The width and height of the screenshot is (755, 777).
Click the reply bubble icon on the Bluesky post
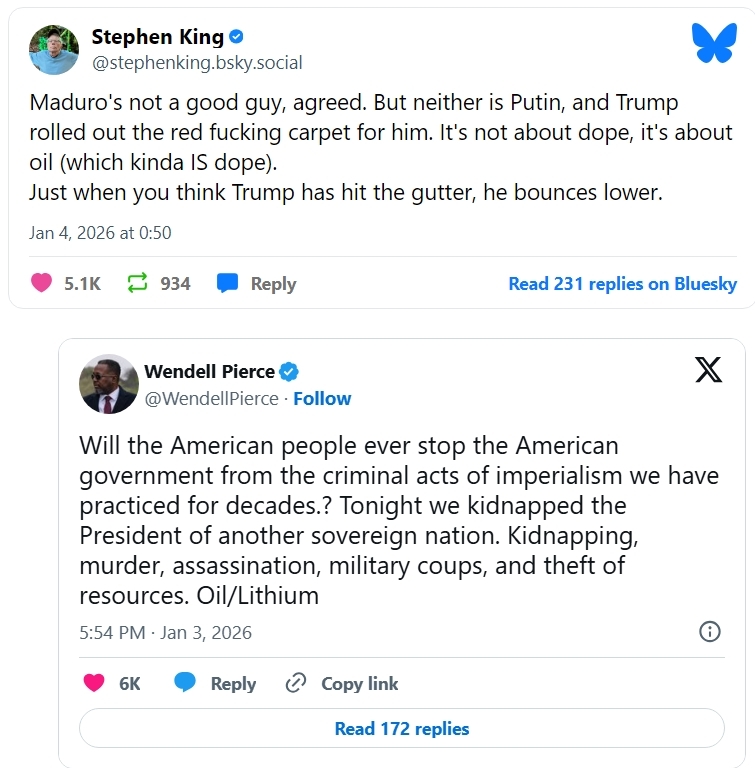228,283
